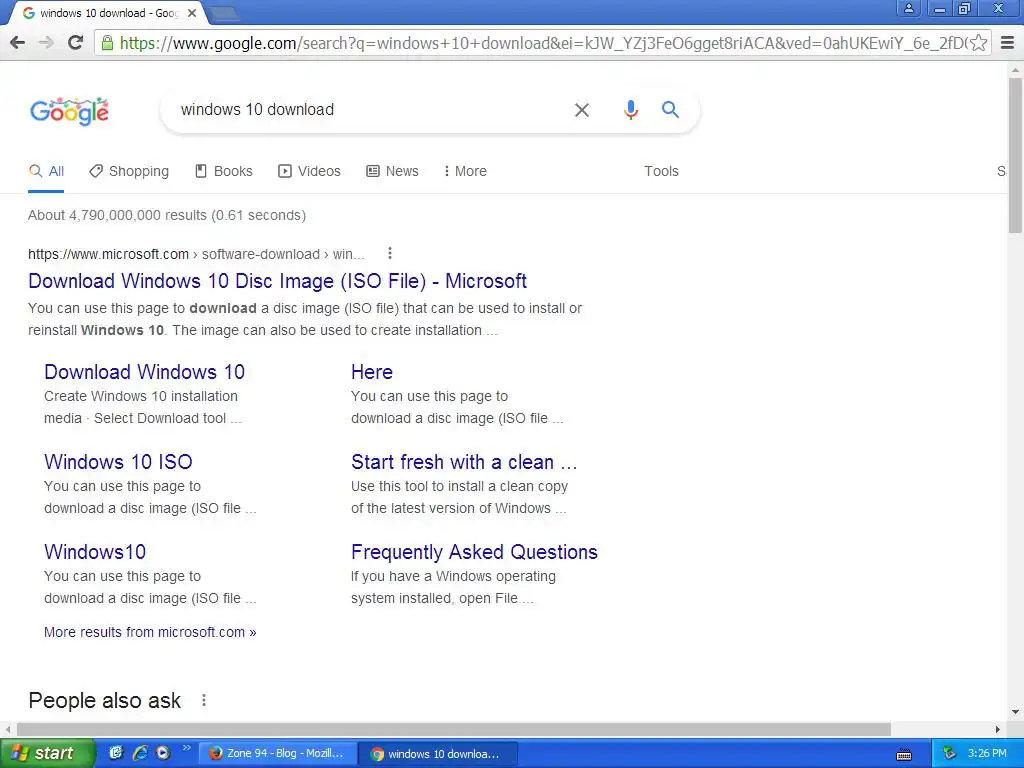Viewport: 1024px width, 768px height.
Task: Click the vertical scrollbar down arrow
Action: 1016,712
